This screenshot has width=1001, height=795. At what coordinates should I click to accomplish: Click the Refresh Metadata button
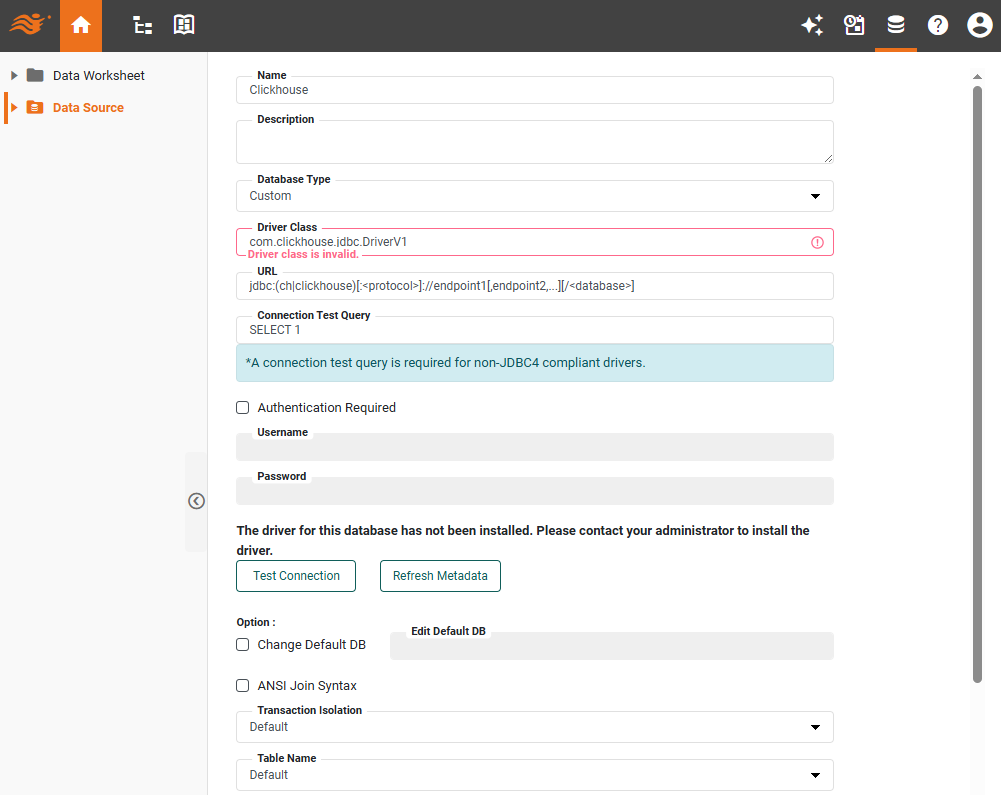[440, 576]
